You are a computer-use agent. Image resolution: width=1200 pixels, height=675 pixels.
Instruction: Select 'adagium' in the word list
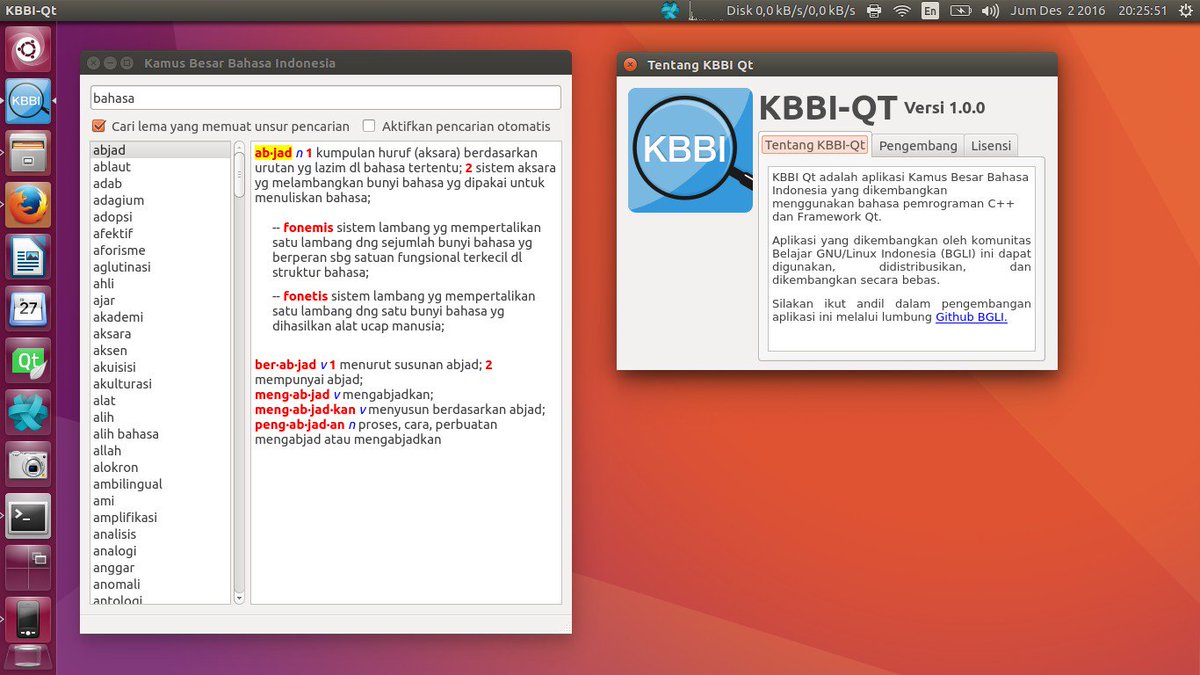(x=160, y=200)
